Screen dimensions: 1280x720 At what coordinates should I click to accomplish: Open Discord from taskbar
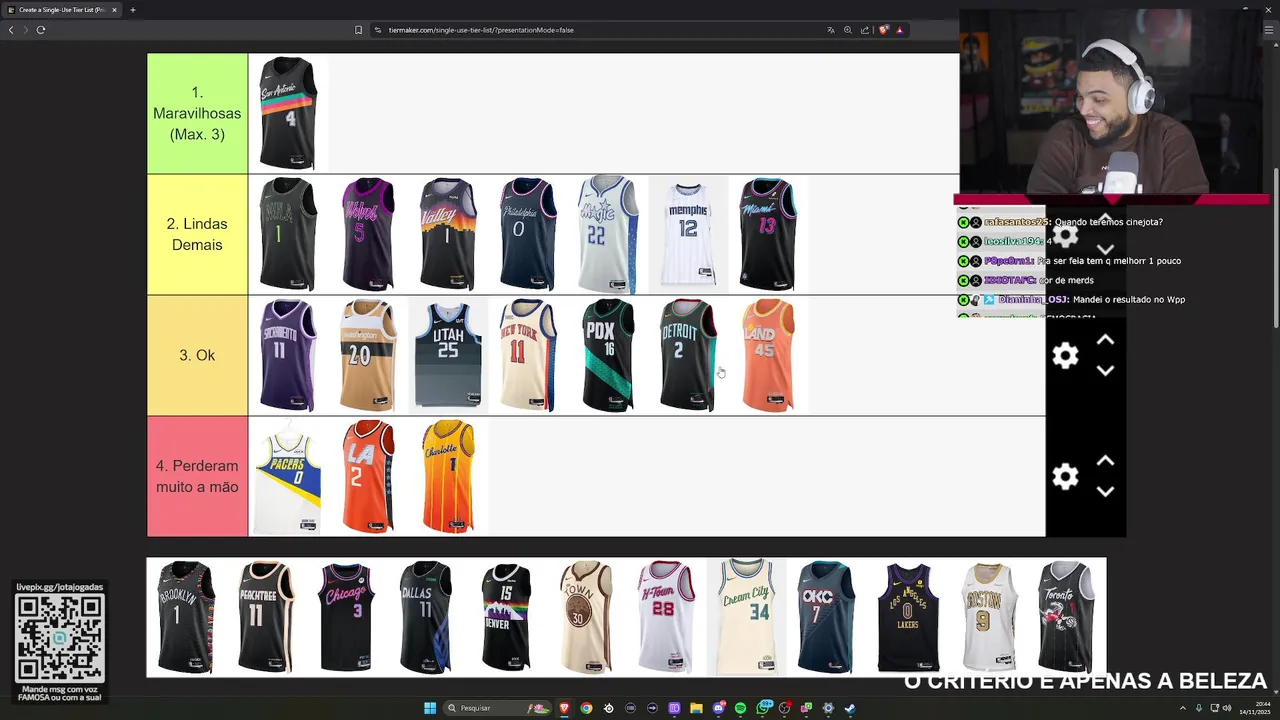pyautogui.click(x=718, y=708)
